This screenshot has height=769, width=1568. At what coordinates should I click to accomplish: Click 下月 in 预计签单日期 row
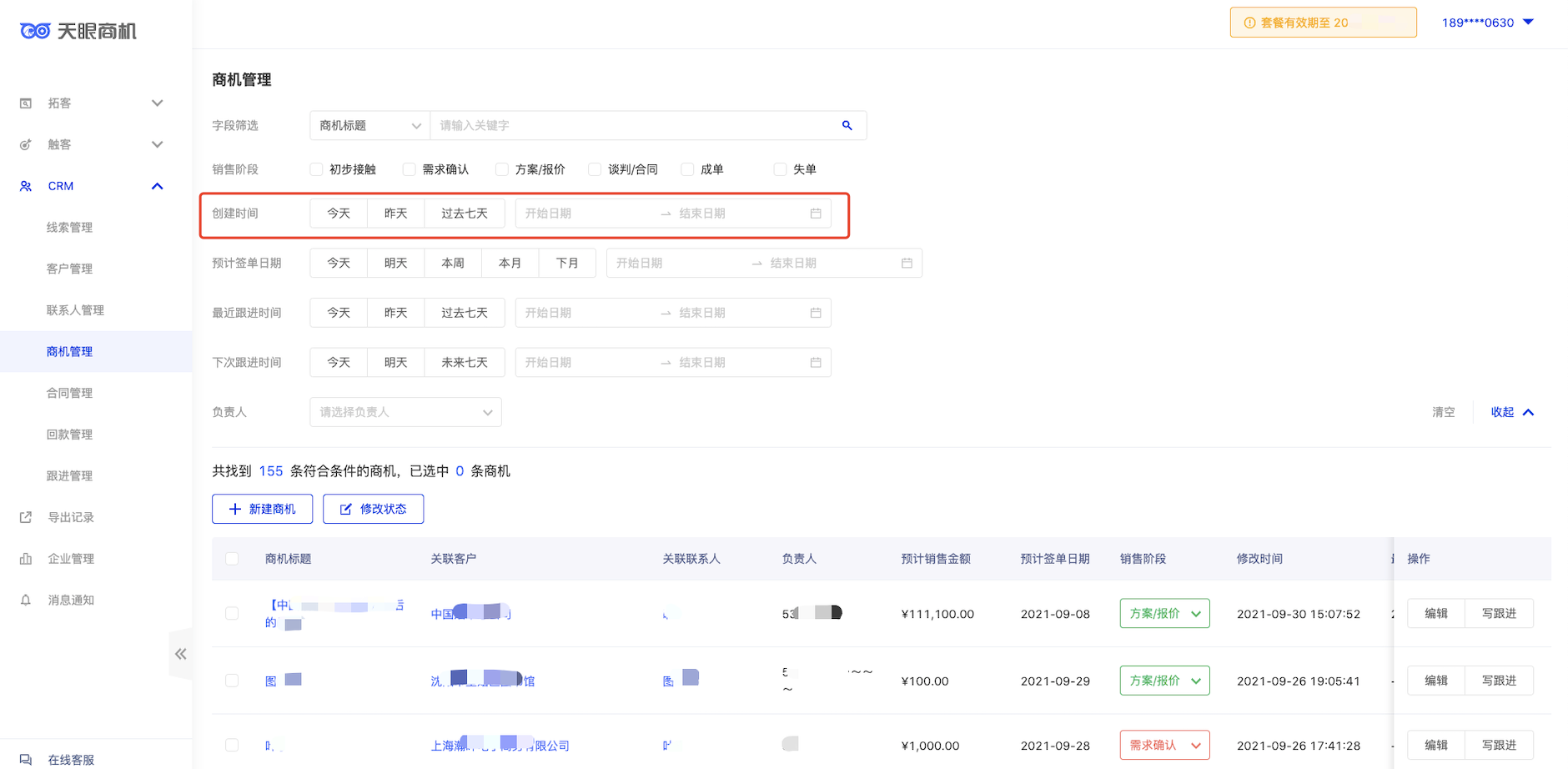click(x=567, y=263)
